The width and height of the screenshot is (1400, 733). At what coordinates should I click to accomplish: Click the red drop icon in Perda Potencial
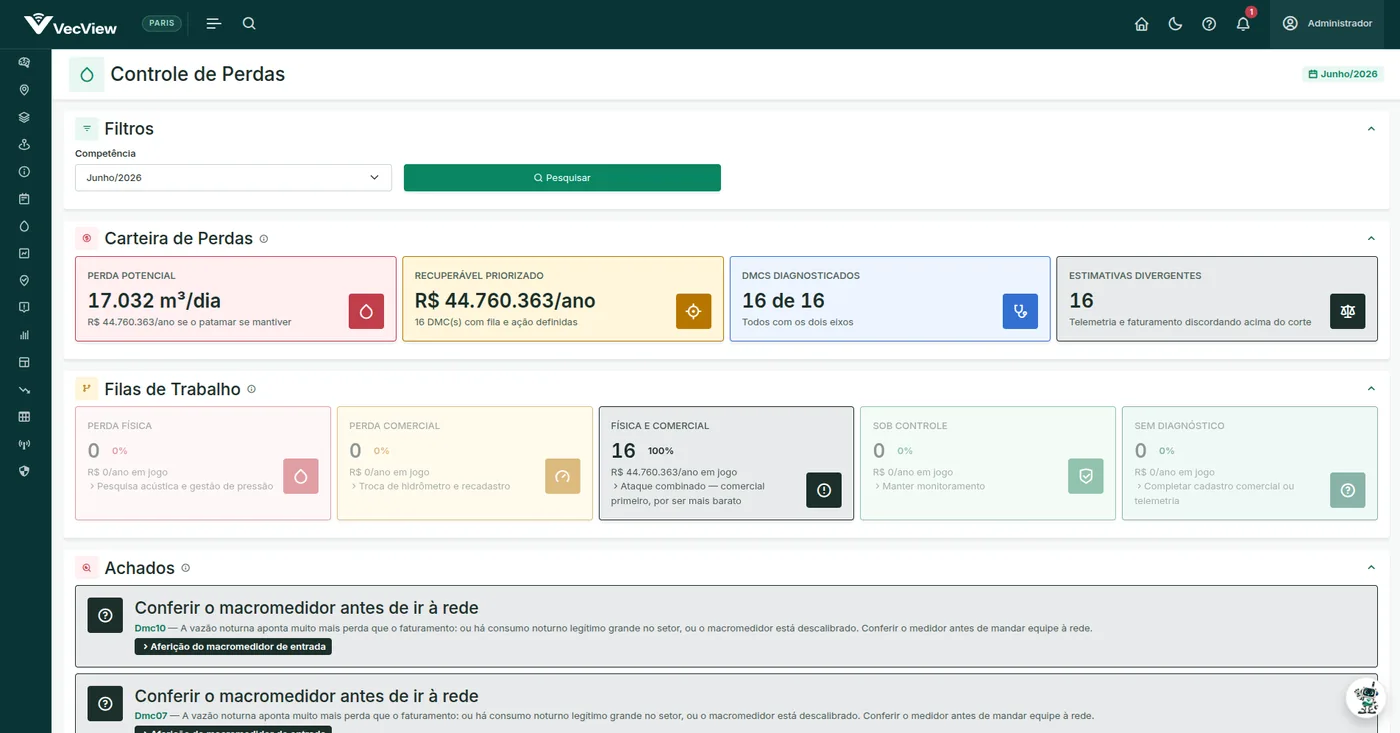(366, 311)
